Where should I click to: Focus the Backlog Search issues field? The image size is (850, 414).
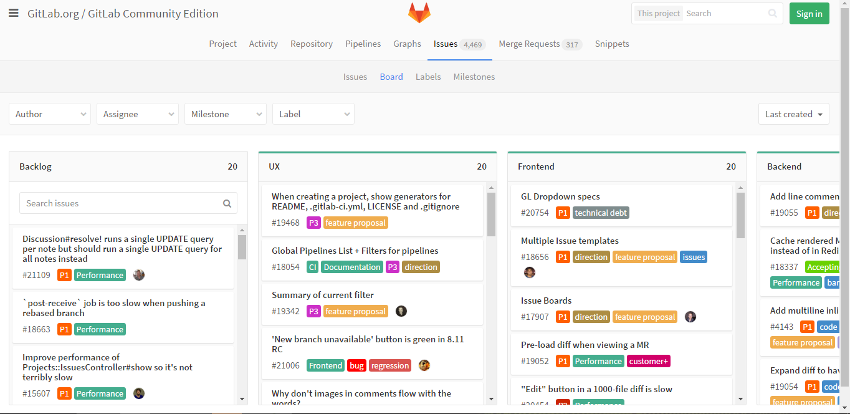click(120, 204)
